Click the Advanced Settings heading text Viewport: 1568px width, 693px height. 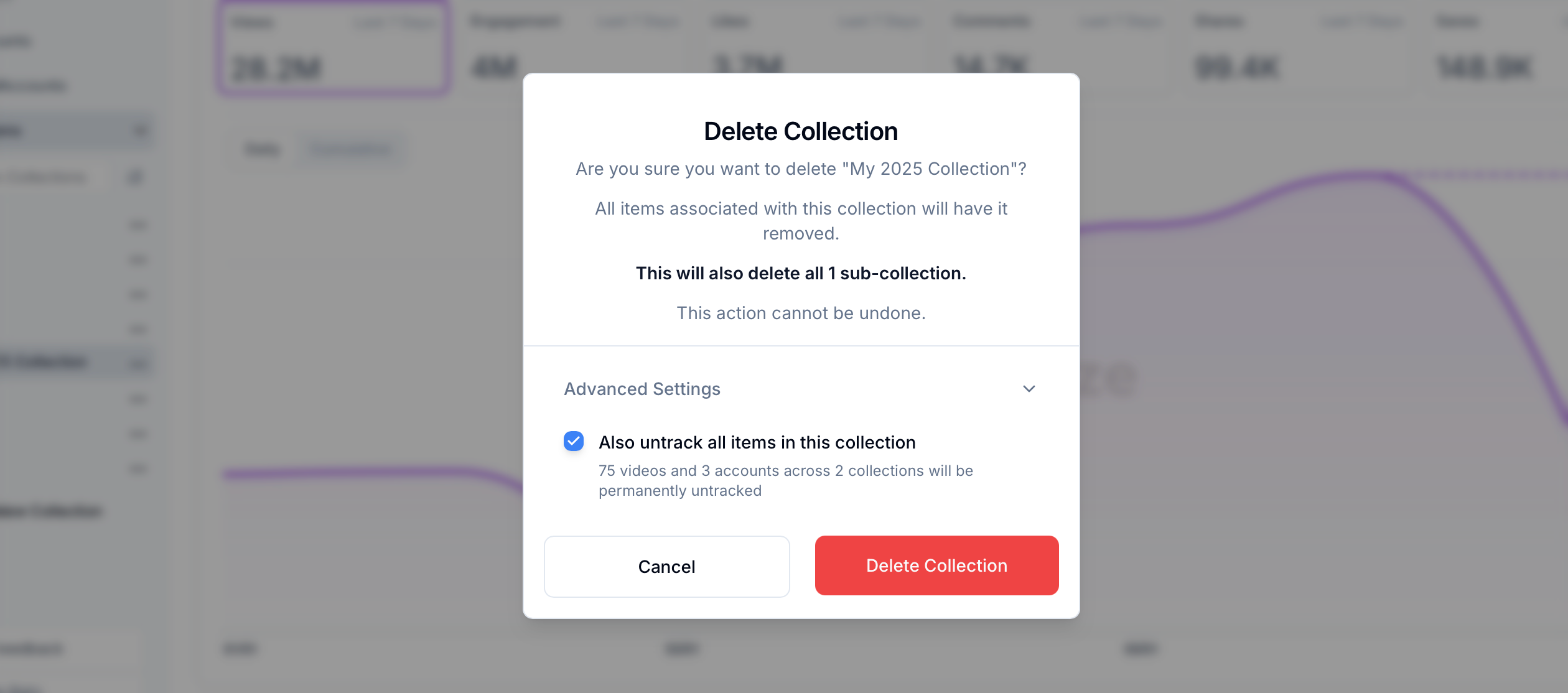[642, 389]
